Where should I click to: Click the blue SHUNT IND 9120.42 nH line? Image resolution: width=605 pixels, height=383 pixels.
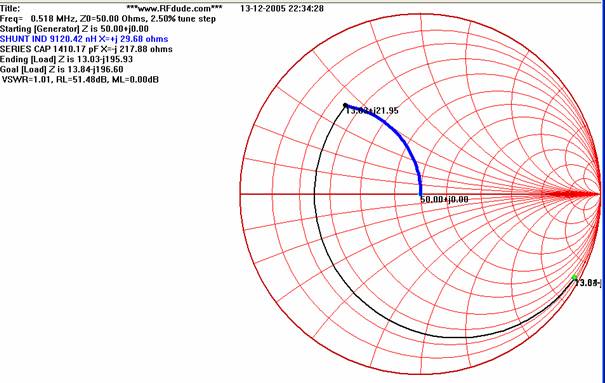point(84,39)
